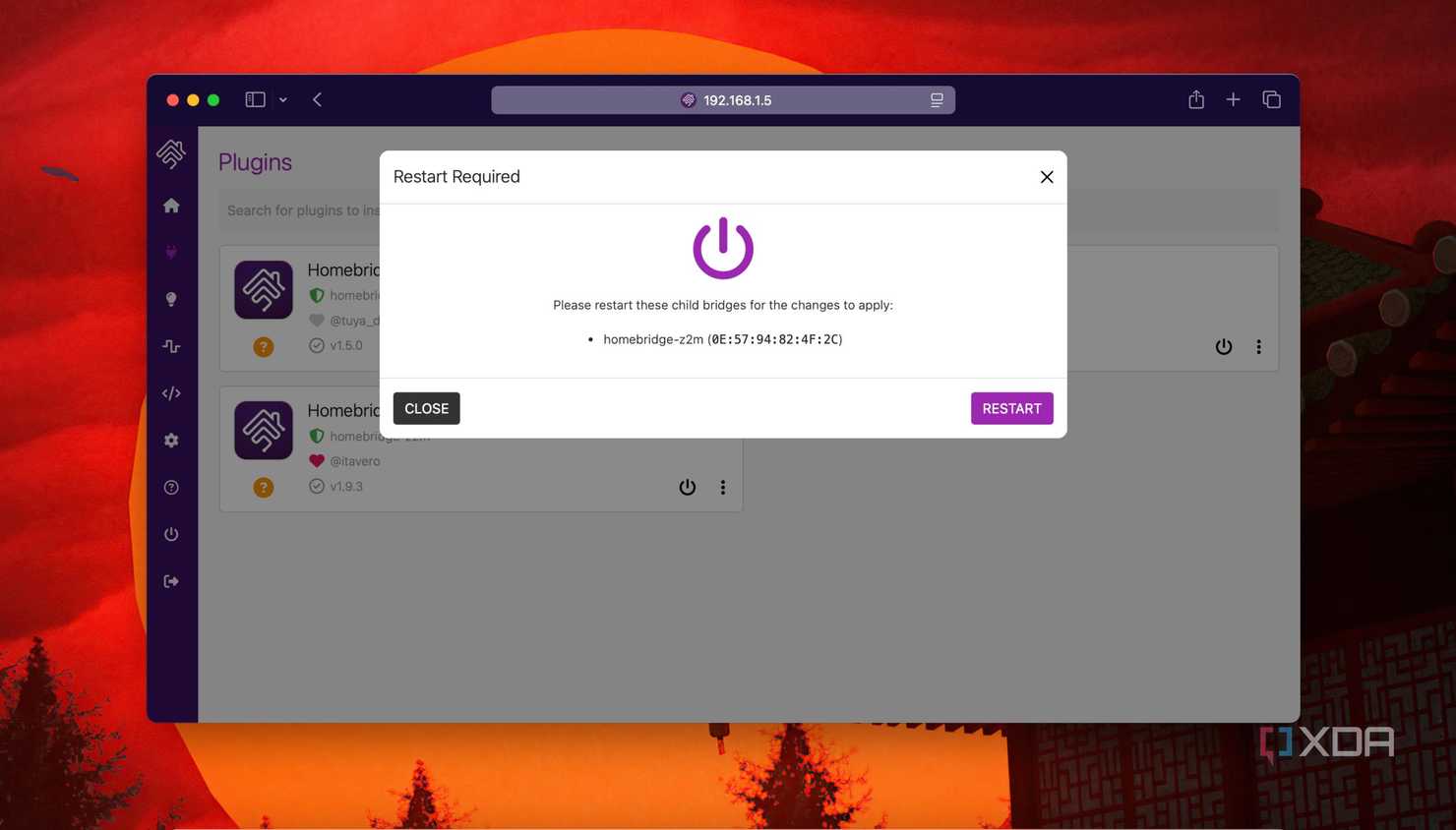Click the v1.5.0 plugin logo thumbnail
The width and height of the screenshot is (1456, 830).
click(264, 289)
